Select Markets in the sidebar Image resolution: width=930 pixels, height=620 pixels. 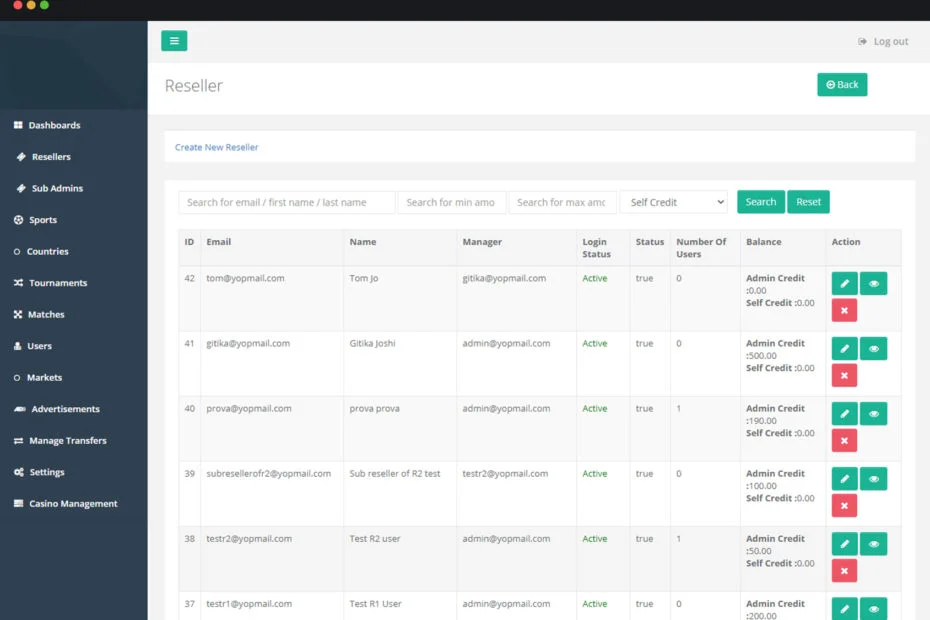click(x=38, y=377)
